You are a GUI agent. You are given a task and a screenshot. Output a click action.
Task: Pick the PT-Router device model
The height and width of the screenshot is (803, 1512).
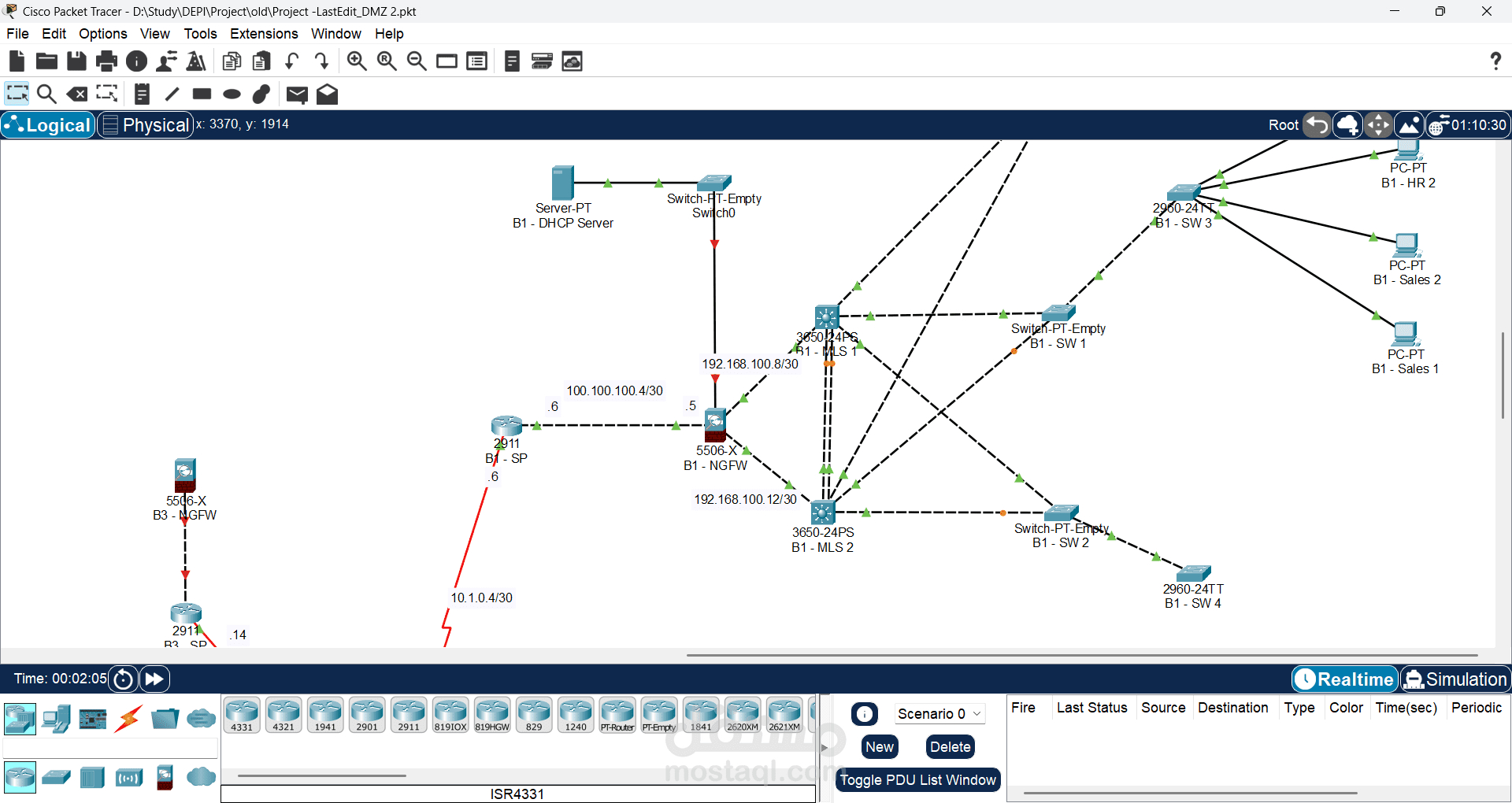617,715
